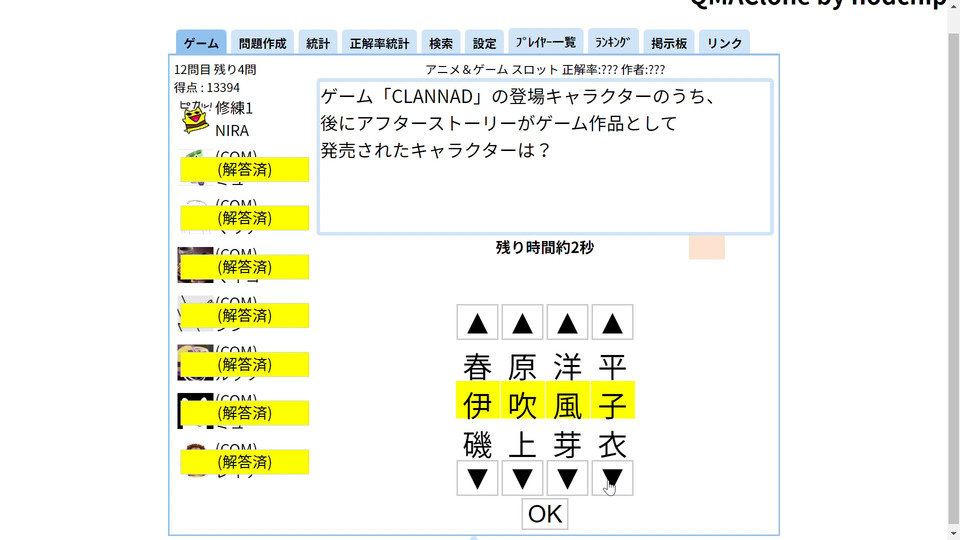Open the 検索 tab
Screen dimensions: 960x540
pyautogui.click(x=441, y=42)
